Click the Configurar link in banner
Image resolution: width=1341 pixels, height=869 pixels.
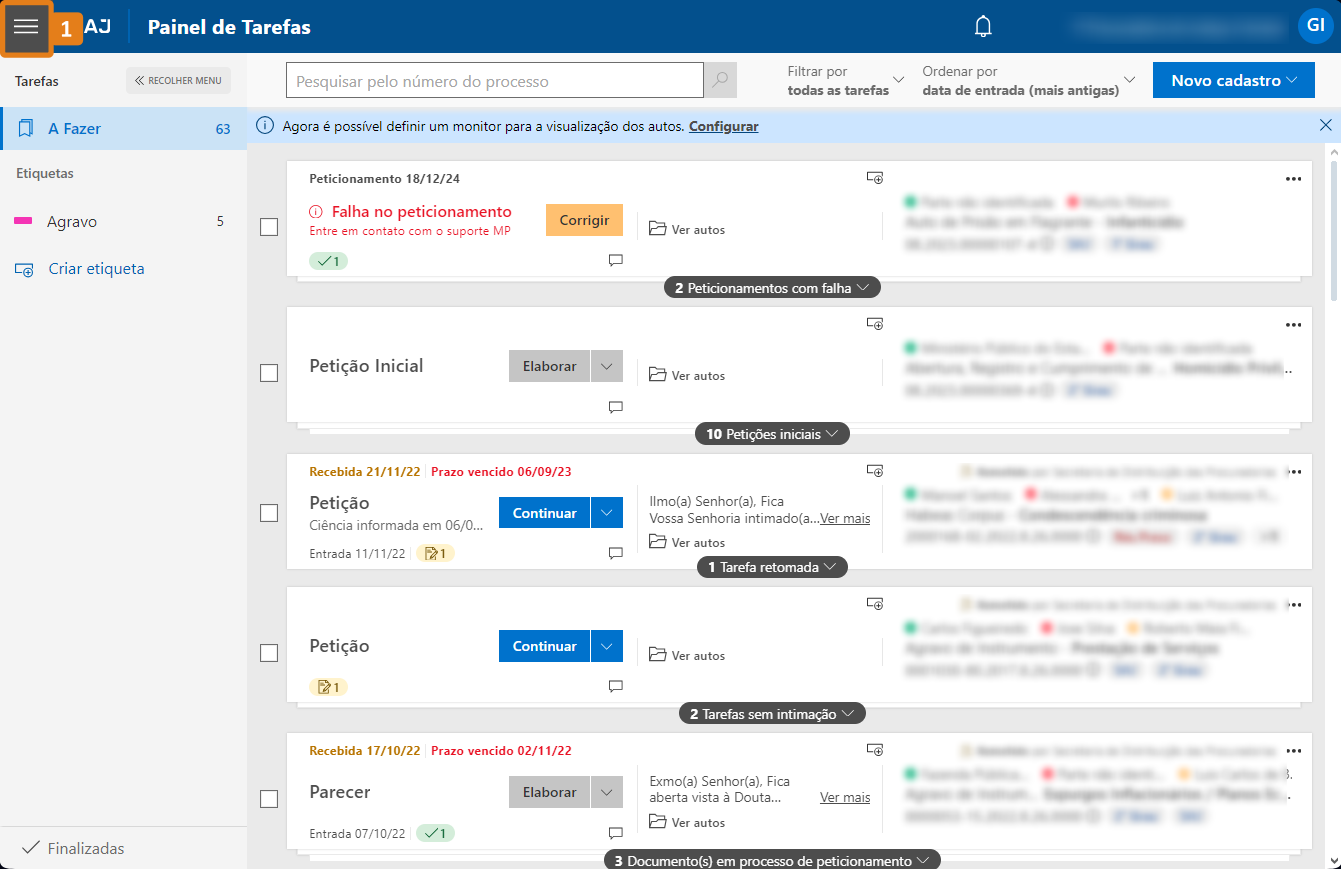tap(723, 126)
